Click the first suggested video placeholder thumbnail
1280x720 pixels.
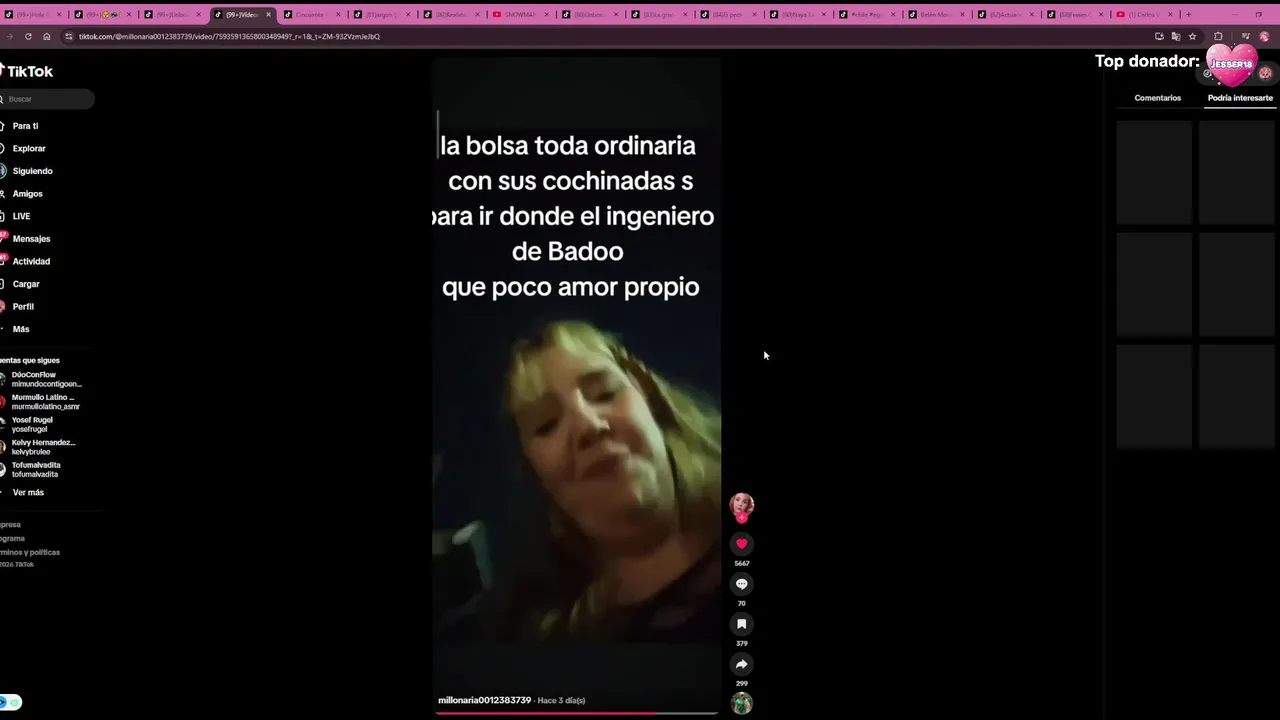tap(1154, 173)
